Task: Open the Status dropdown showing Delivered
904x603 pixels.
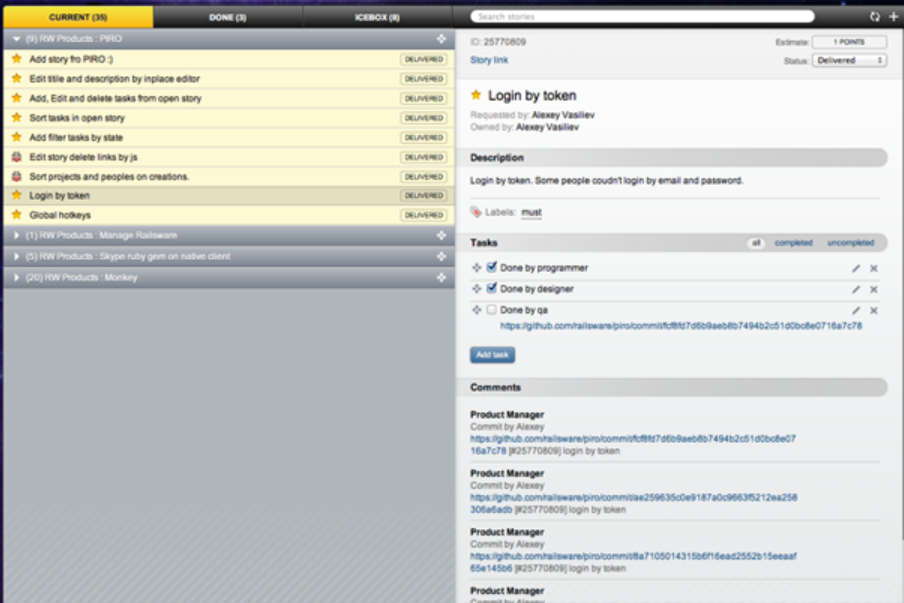Action: (849, 60)
